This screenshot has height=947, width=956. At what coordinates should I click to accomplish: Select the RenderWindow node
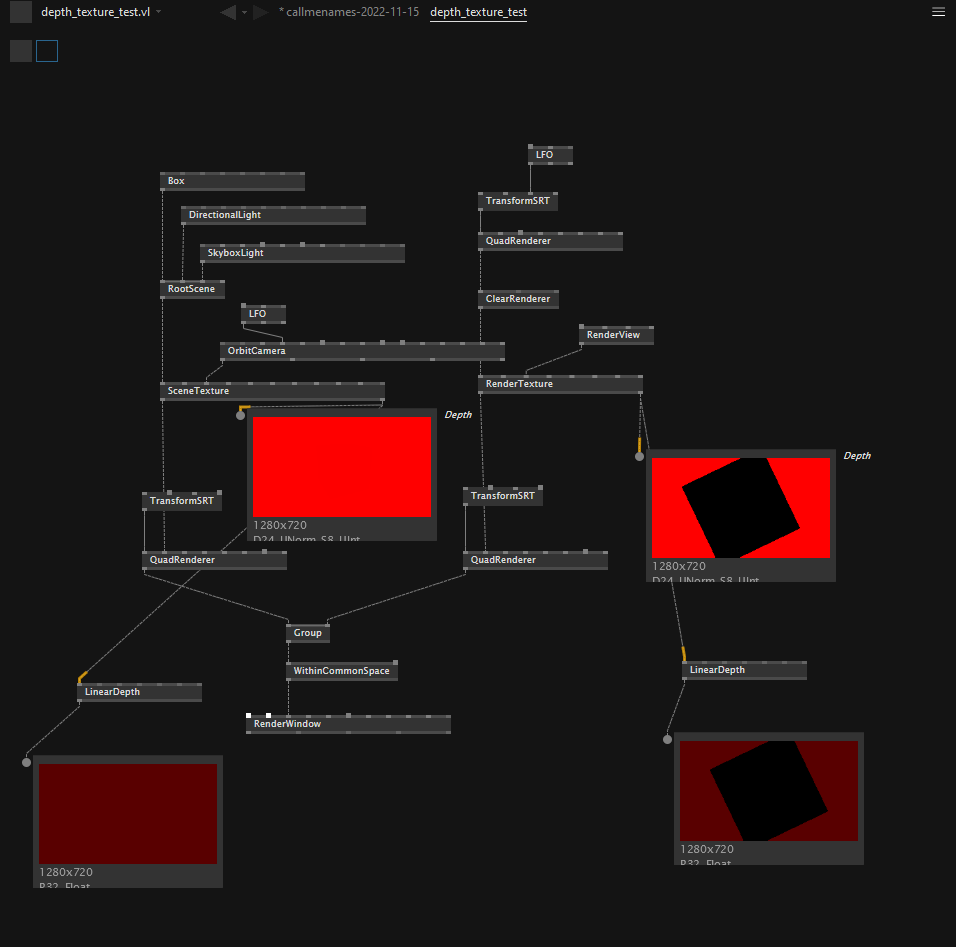(287, 724)
